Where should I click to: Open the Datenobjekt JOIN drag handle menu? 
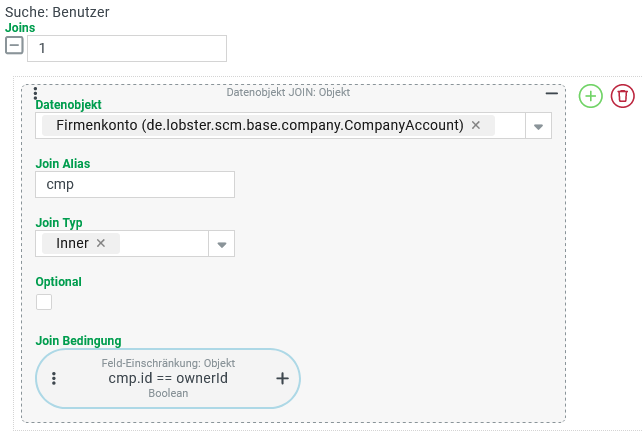(x=36, y=93)
